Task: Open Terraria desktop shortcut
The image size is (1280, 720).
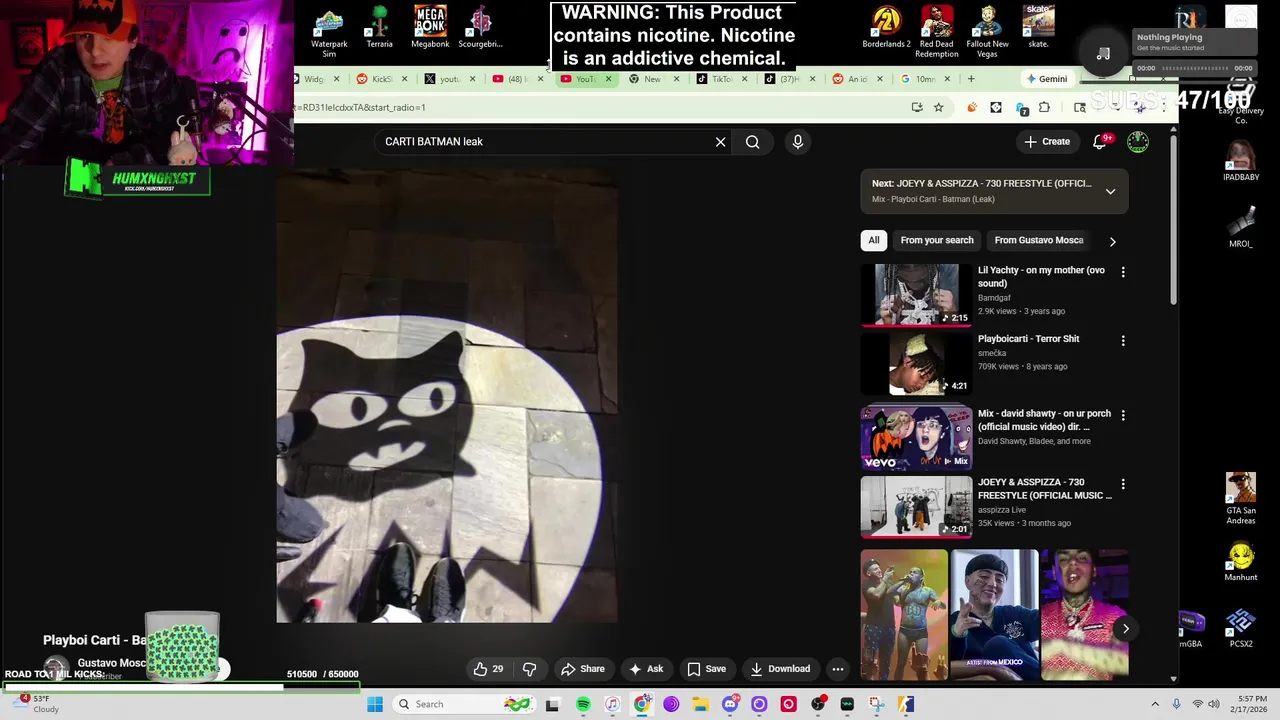Action: (x=380, y=28)
